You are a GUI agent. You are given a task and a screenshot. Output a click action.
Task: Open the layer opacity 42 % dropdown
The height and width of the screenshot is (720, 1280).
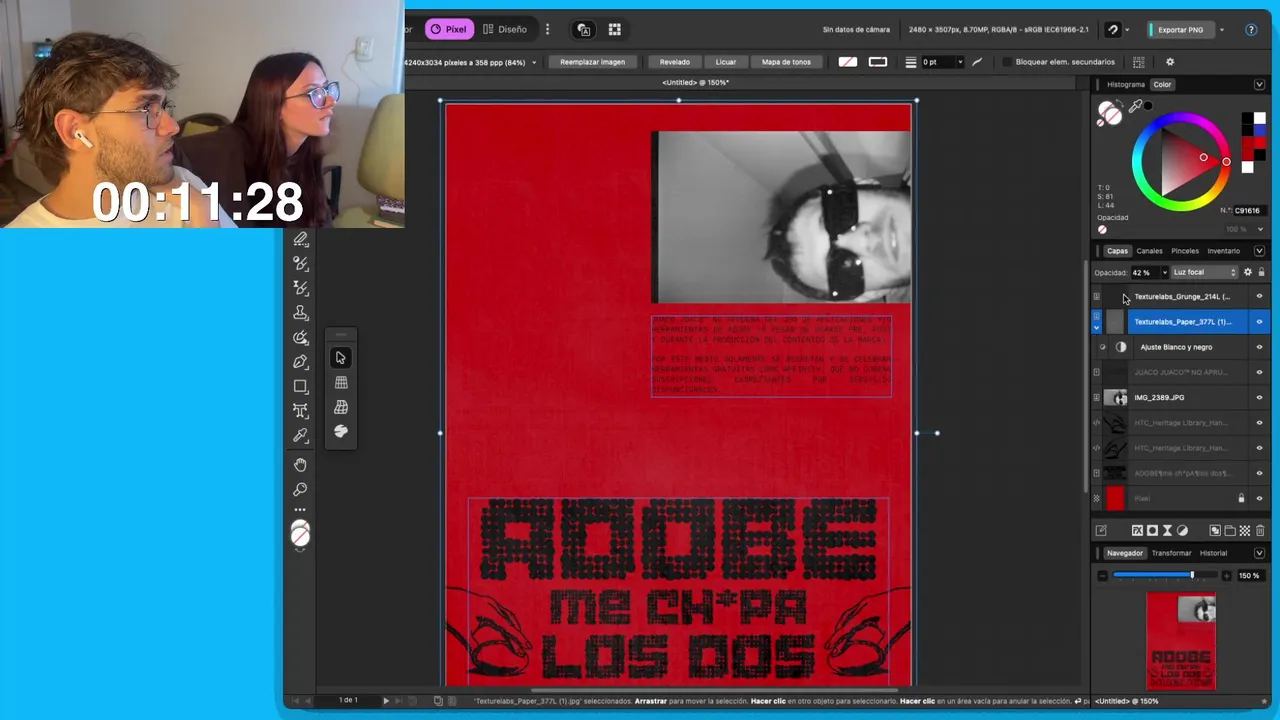coord(1164,272)
